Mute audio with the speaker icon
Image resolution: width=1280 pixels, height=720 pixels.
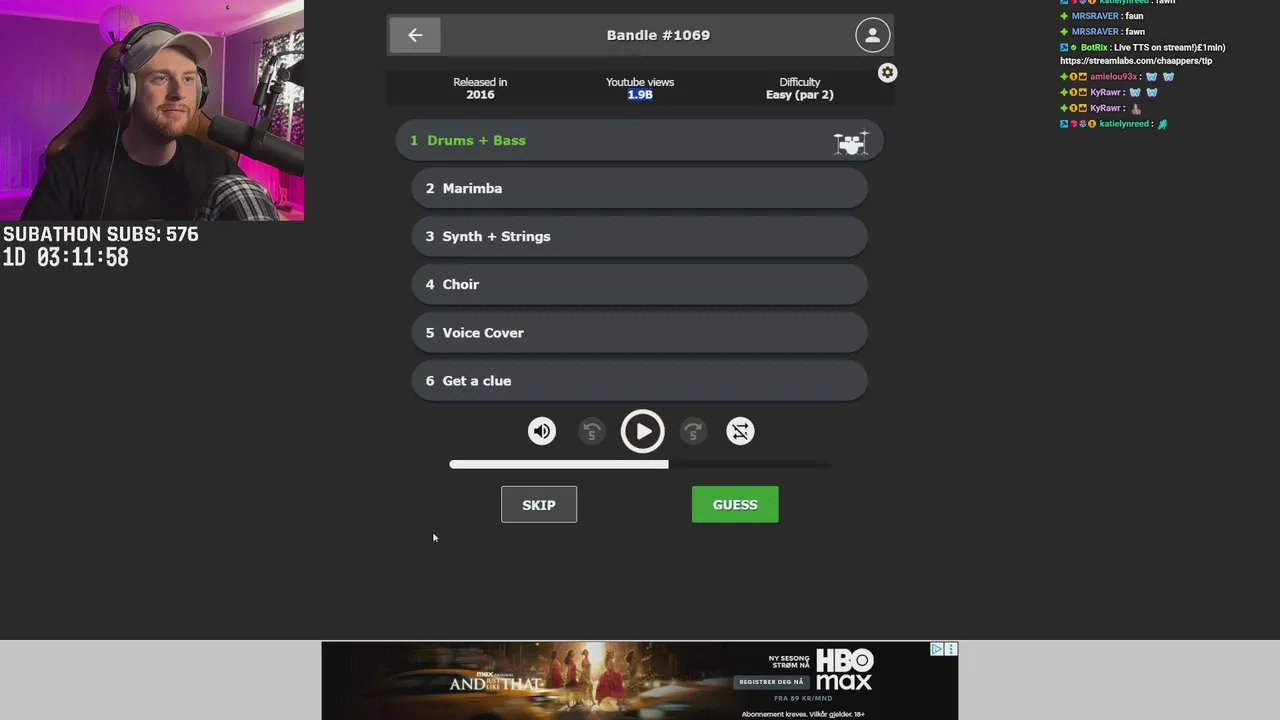click(542, 431)
